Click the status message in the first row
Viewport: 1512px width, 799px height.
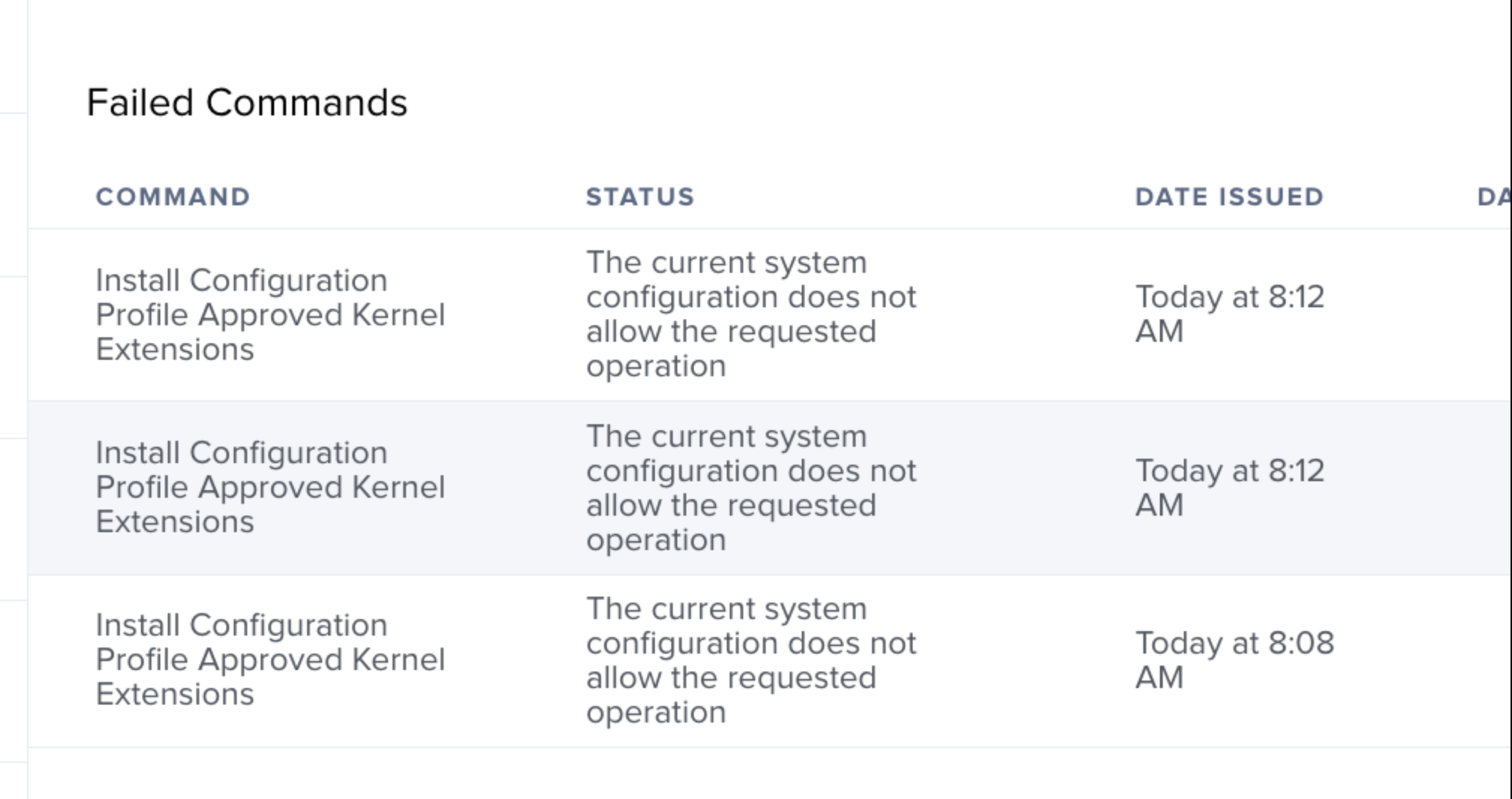751,314
